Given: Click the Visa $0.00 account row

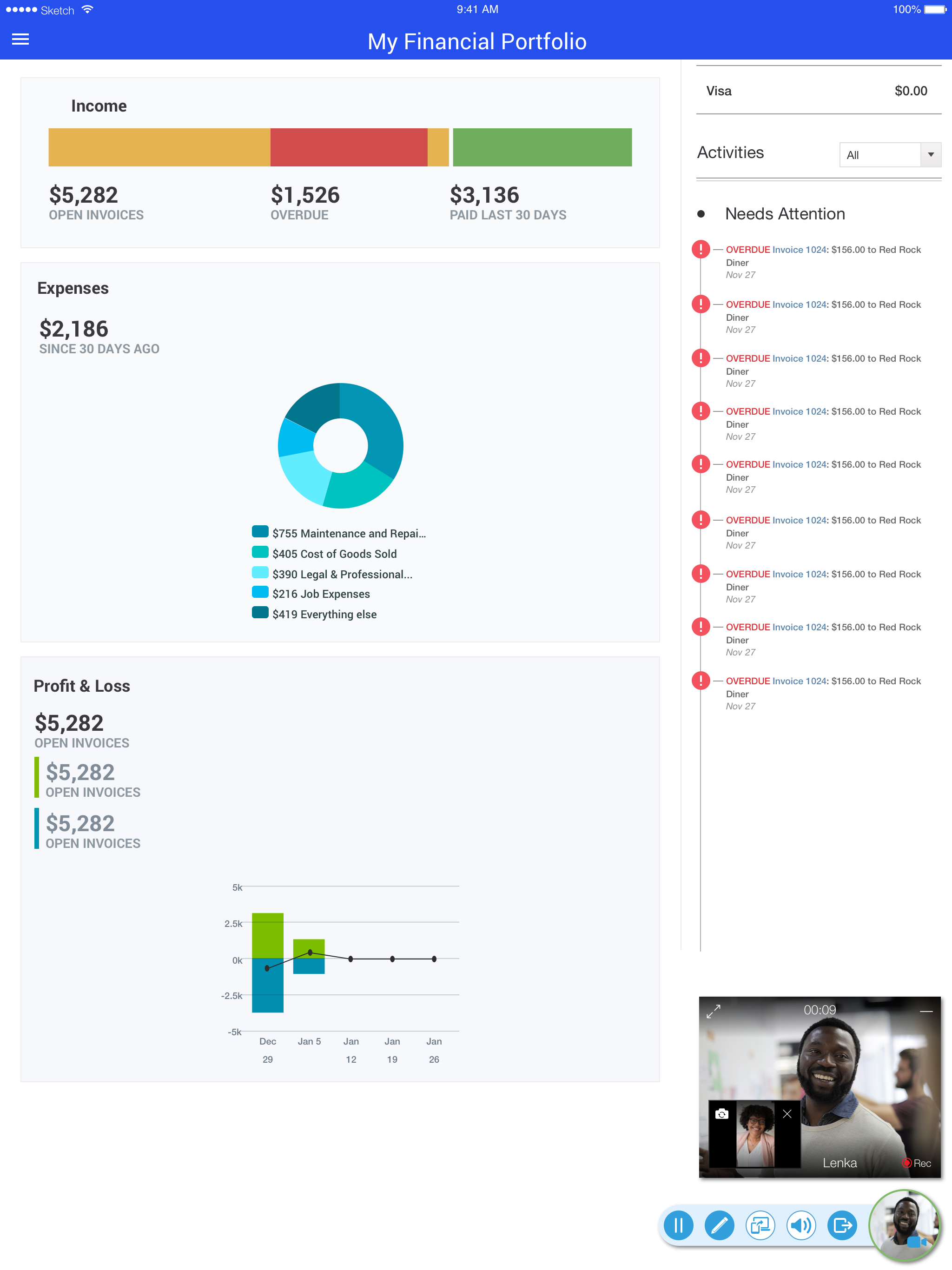Looking at the screenshot, I should pos(818,91).
